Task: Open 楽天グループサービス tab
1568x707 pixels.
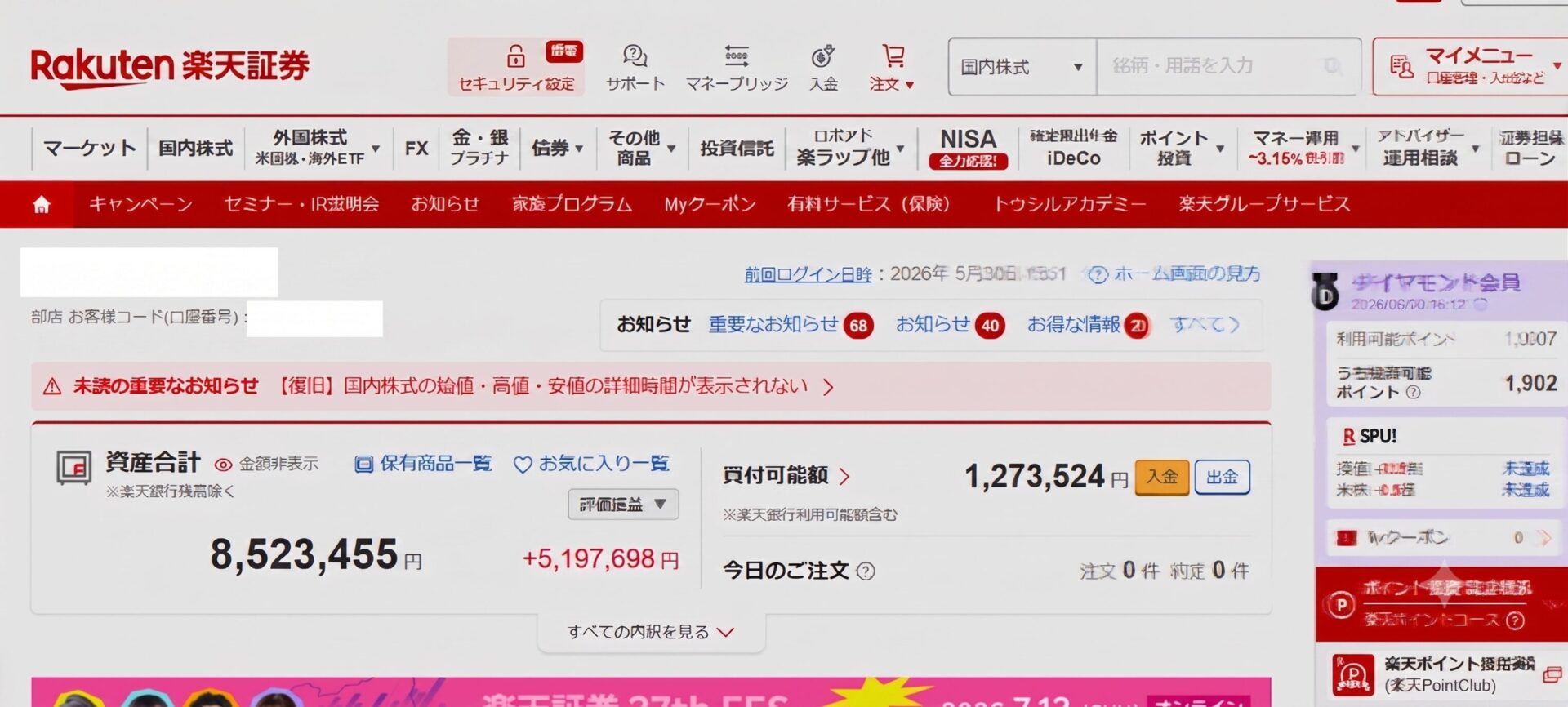Action: click(1264, 204)
